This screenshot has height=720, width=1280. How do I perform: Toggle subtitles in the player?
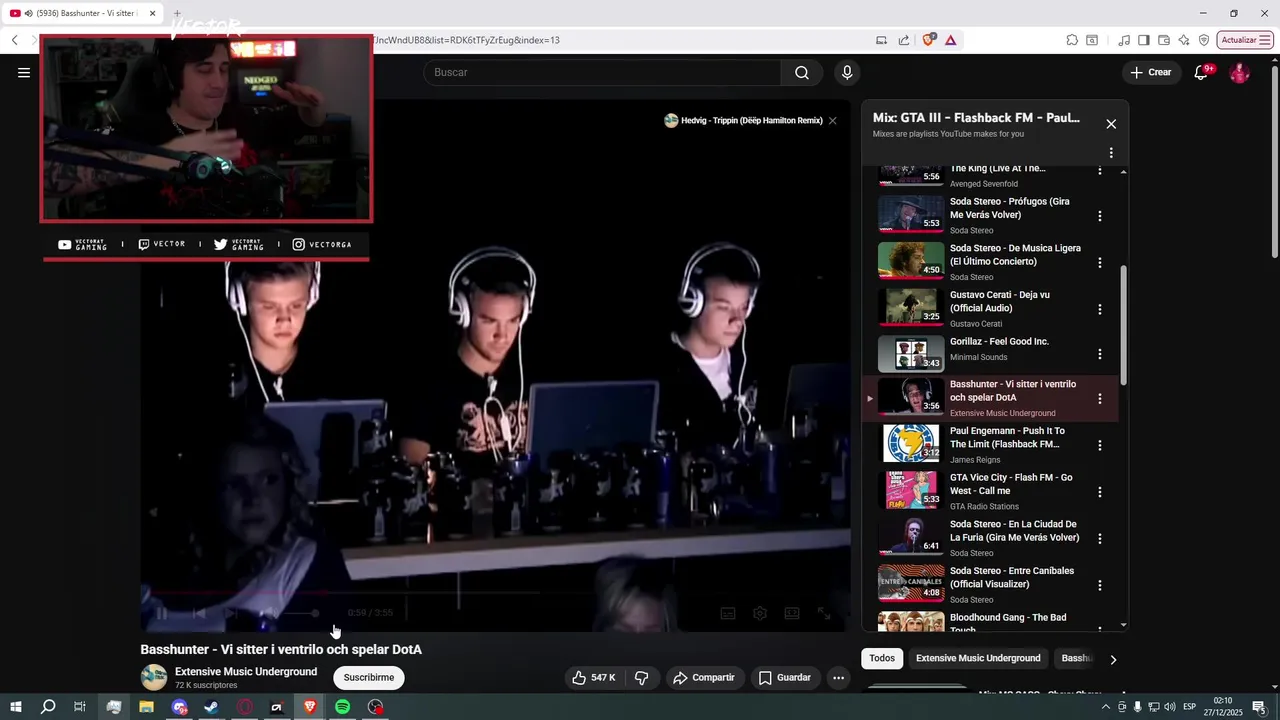(x=728, y=613)
